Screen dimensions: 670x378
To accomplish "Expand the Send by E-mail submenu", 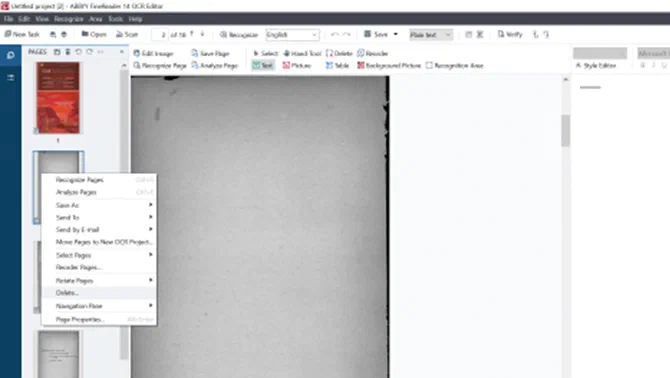I will click(99, 229).
